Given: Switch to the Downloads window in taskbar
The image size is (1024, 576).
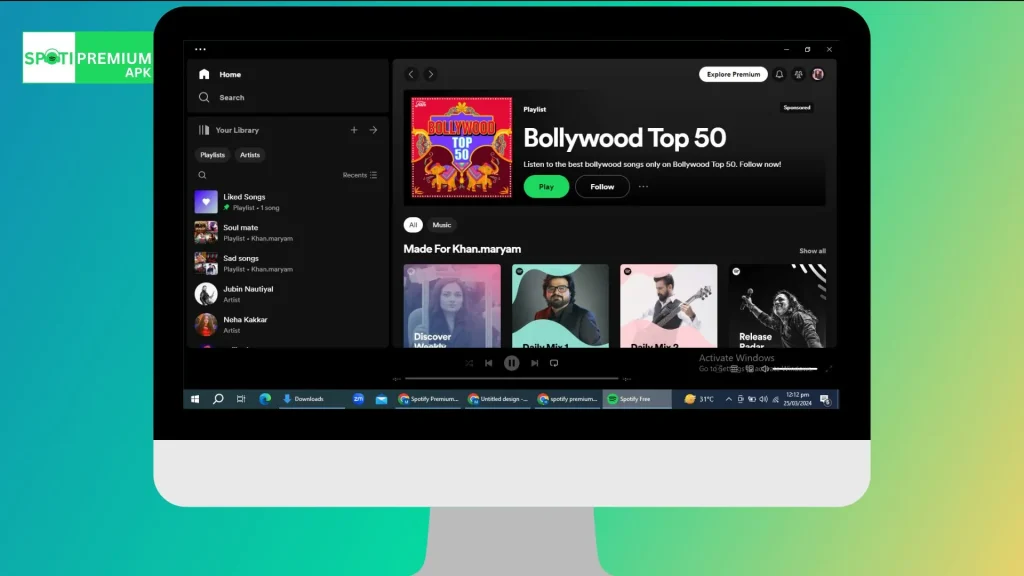Looking at the screenshot, I should pos(311,399).
